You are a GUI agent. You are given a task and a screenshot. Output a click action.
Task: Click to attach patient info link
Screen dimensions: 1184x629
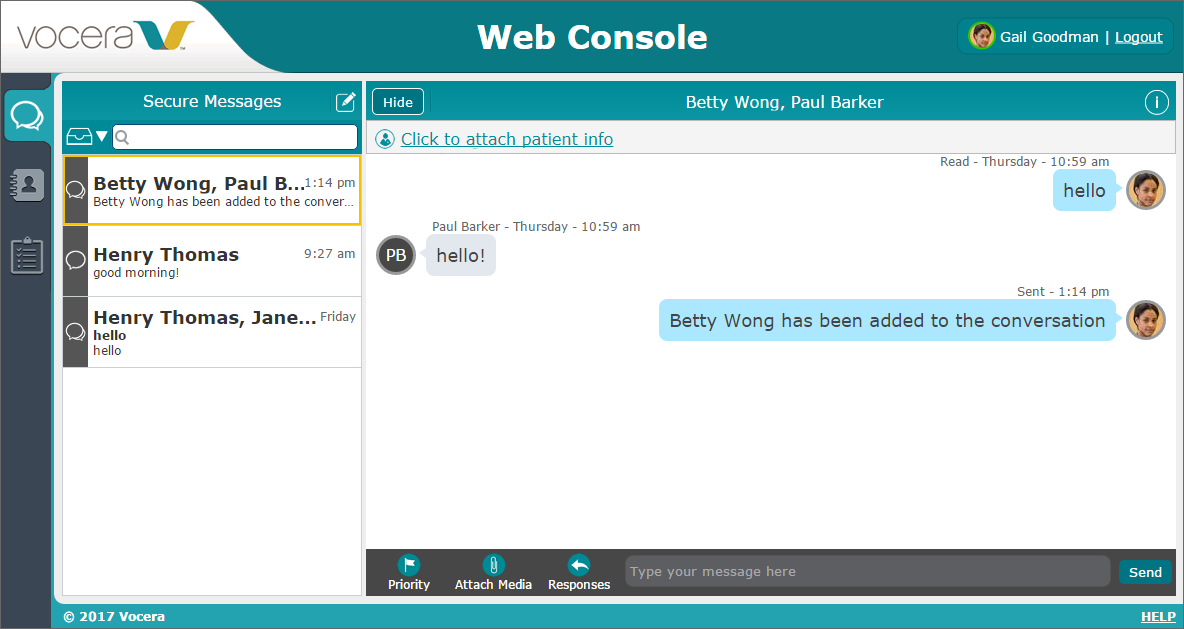pos(507,139)
